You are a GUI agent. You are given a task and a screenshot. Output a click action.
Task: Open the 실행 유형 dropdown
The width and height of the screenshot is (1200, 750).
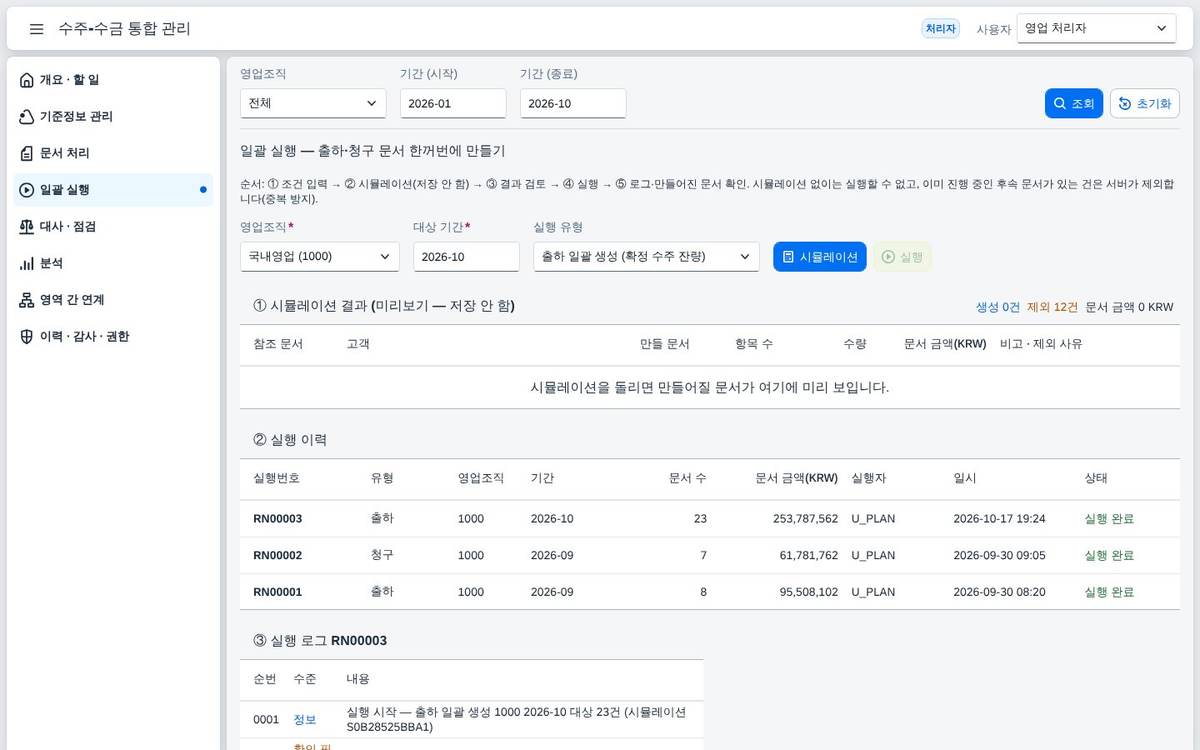point(646,257)
